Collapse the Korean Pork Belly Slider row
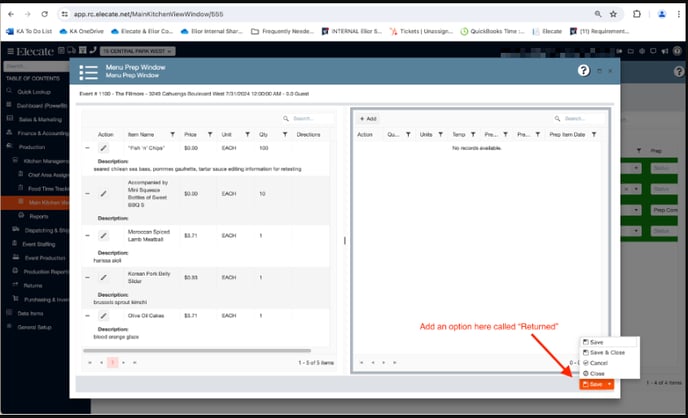 coord(87,276)
